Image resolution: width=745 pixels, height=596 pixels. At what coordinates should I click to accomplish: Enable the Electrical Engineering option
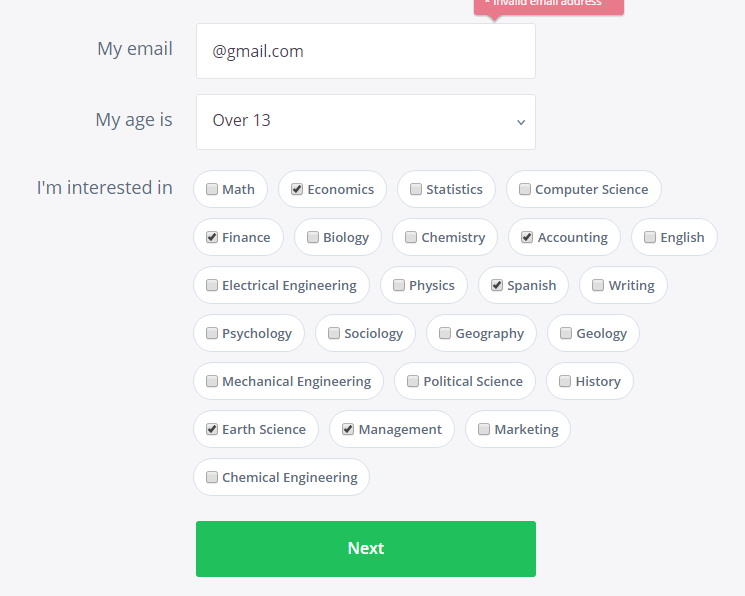click(212, 285)
